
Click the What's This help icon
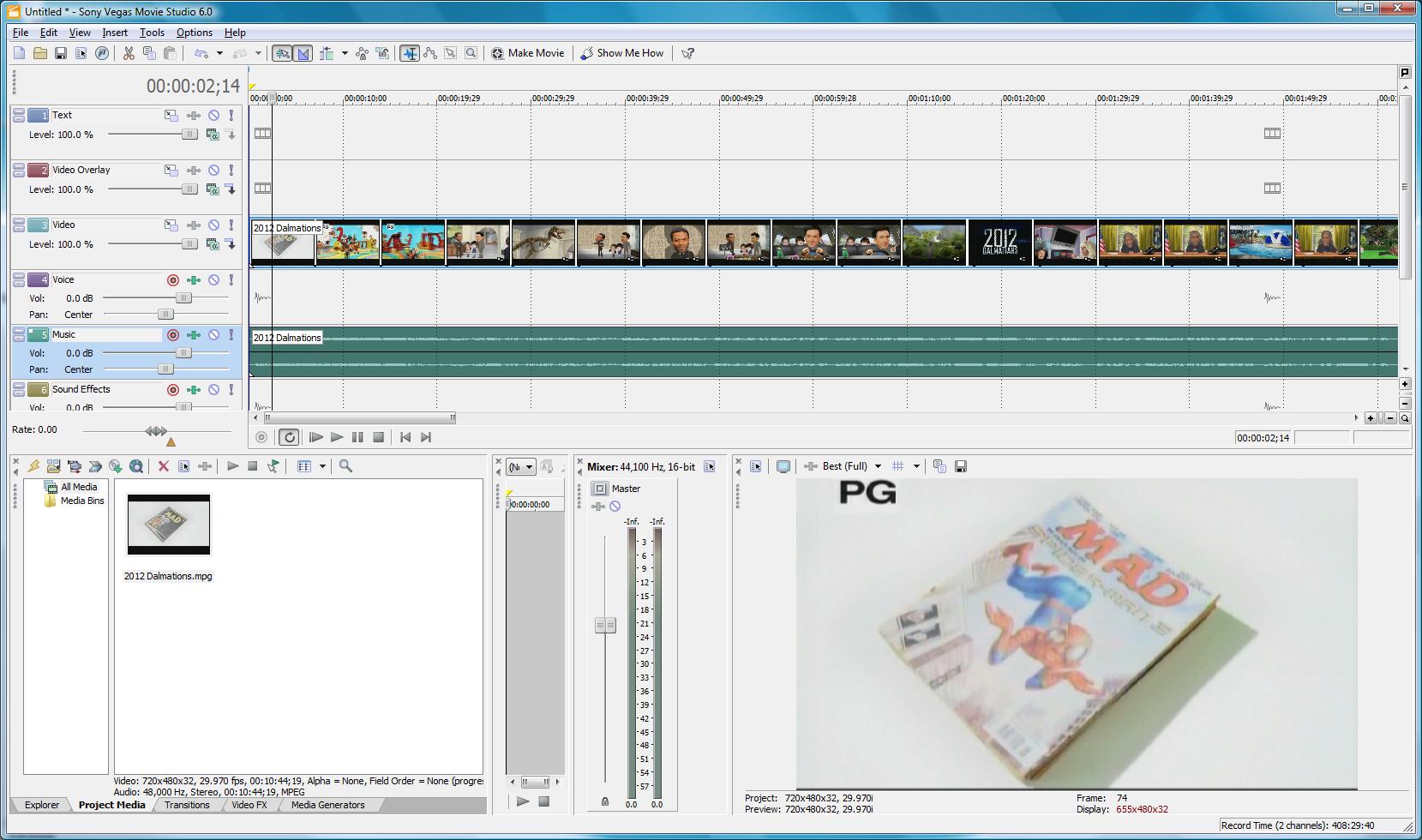coord(687,53)
